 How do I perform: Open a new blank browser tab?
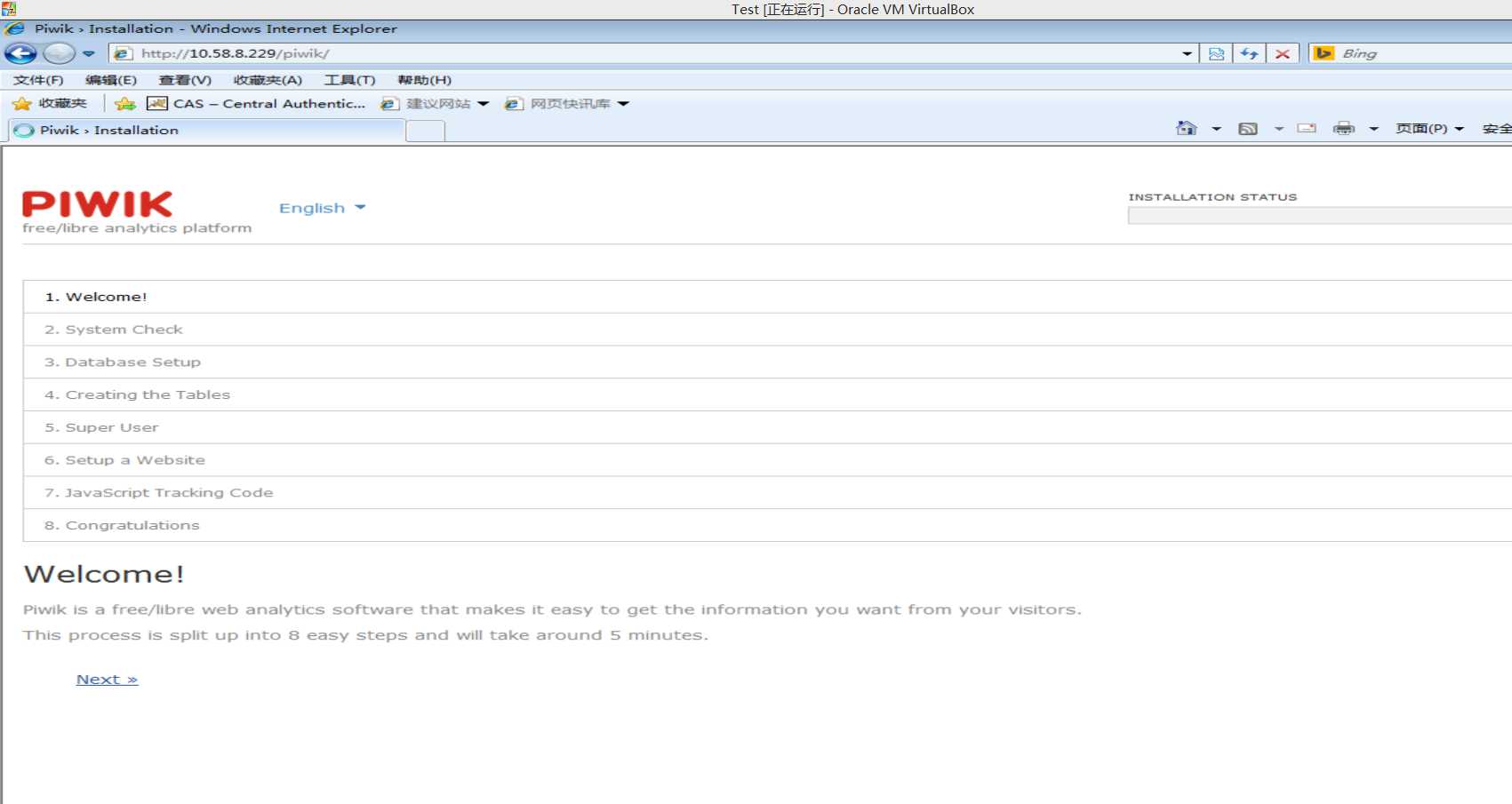pyautogui.click(x=425, y=131)
